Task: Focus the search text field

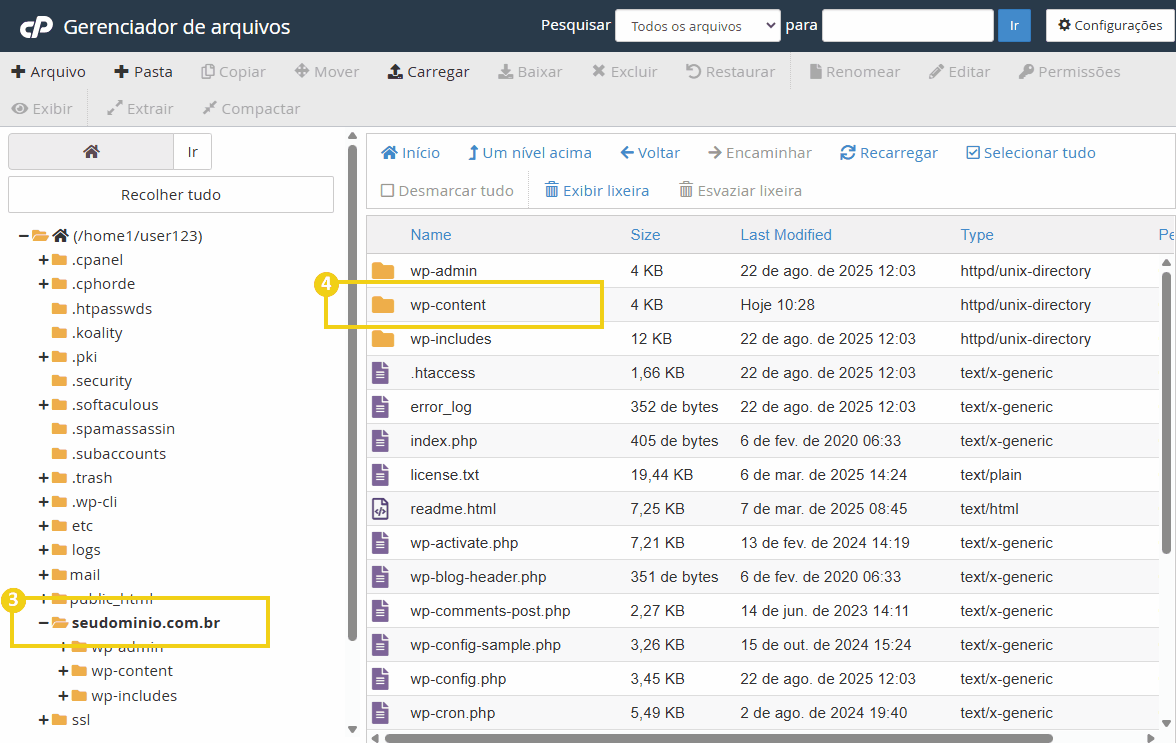Action: click(908, 25)
